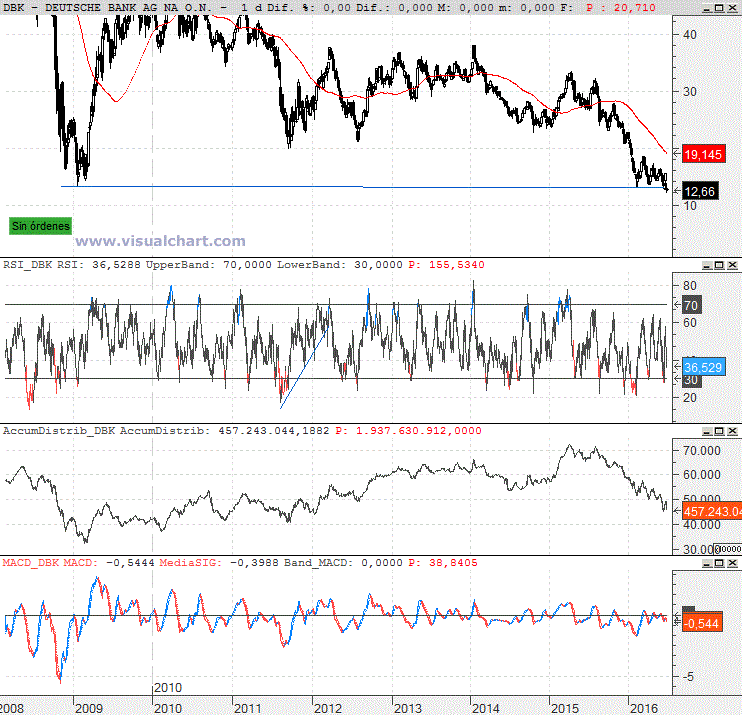Click the 10 value on price axis
This screenshot has height=715, width=742.
pyautogui.click(x=690, y=206)
